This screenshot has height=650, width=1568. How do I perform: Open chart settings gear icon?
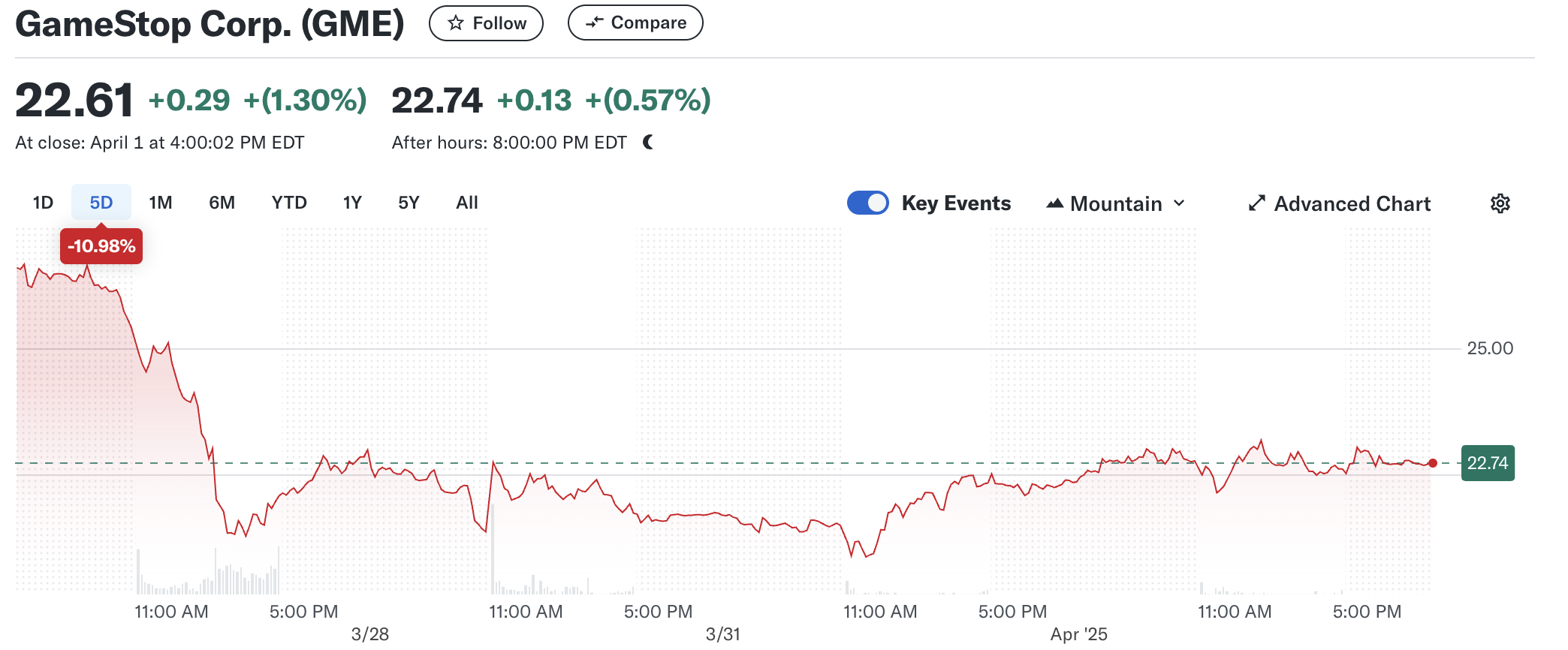[x=1500, y=203]
